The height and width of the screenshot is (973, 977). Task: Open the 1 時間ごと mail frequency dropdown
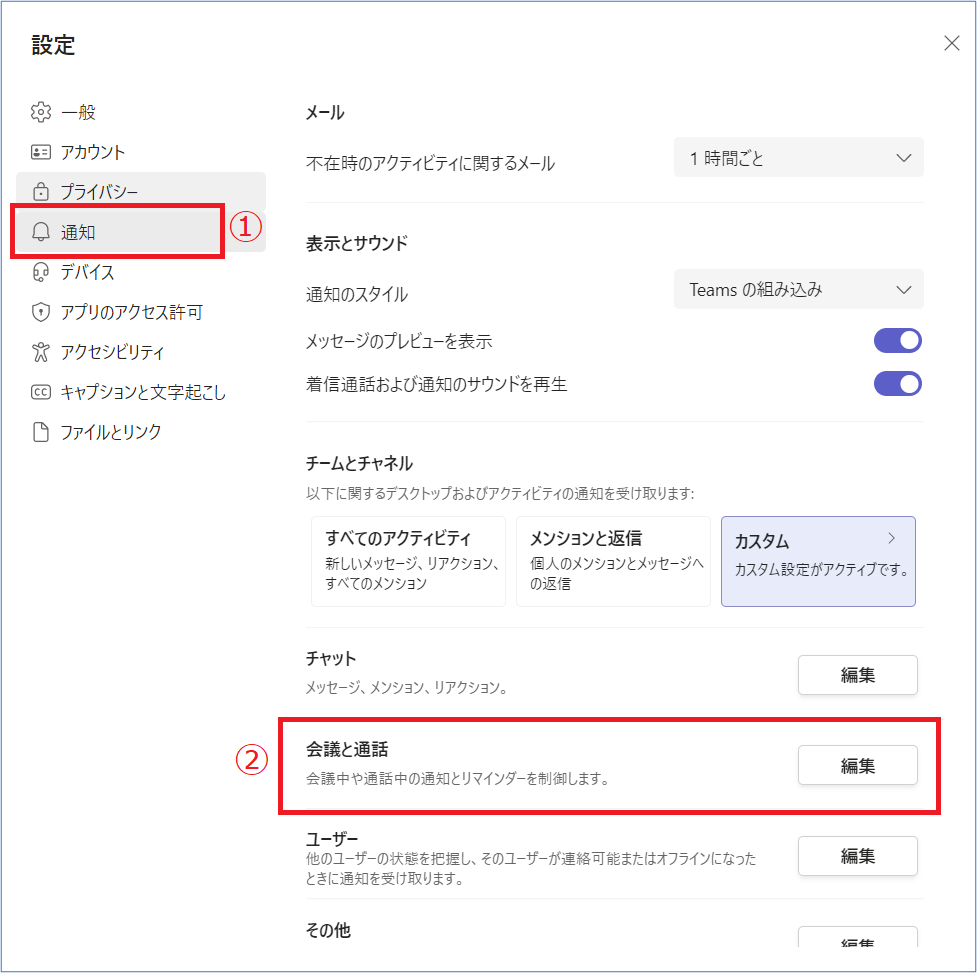[798, 158]
